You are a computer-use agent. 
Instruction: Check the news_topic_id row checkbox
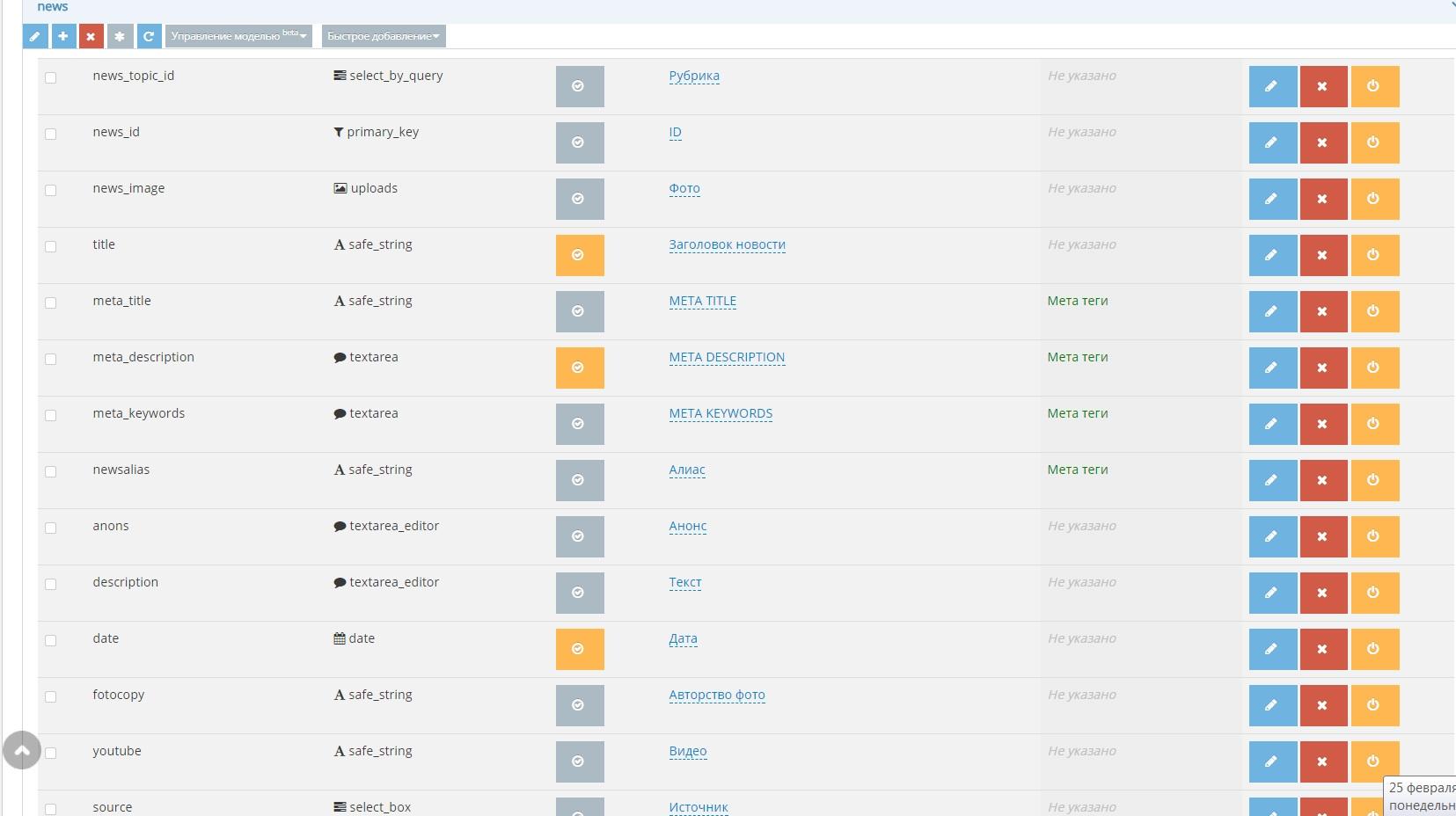(50, 77)
